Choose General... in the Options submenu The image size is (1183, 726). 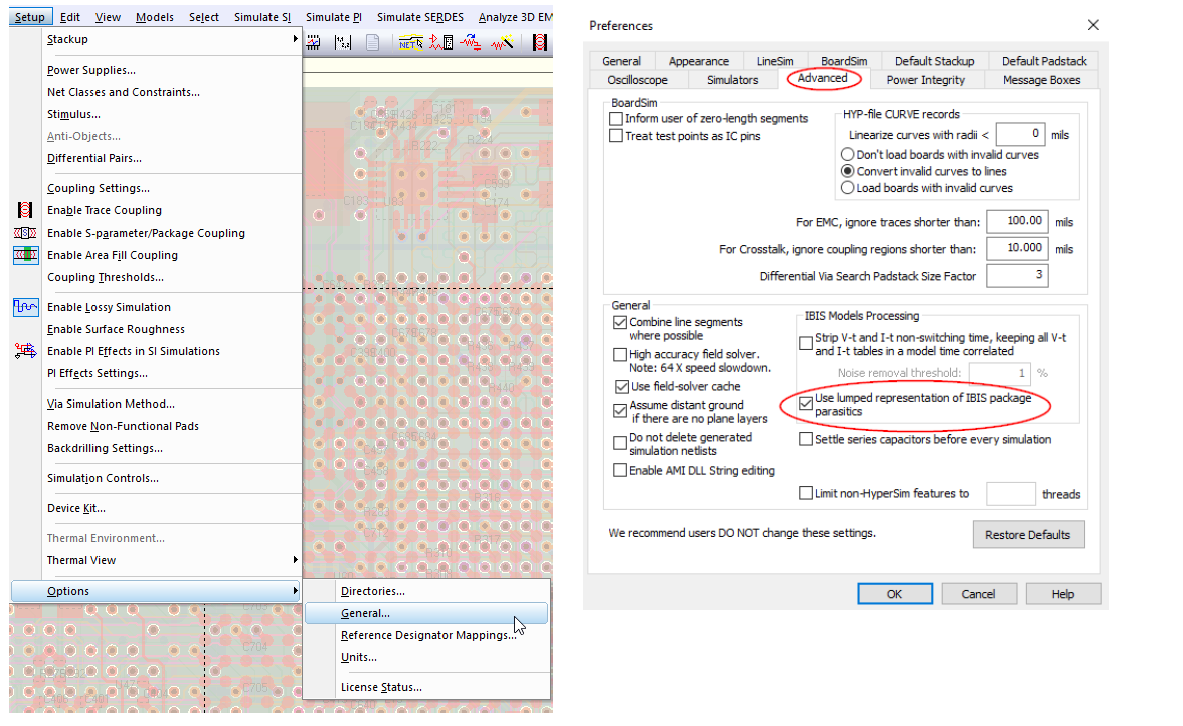coord(426,613)
